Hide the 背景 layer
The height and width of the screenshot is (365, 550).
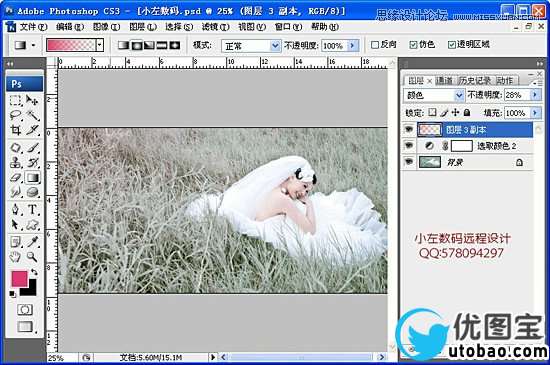click(409, 162)
